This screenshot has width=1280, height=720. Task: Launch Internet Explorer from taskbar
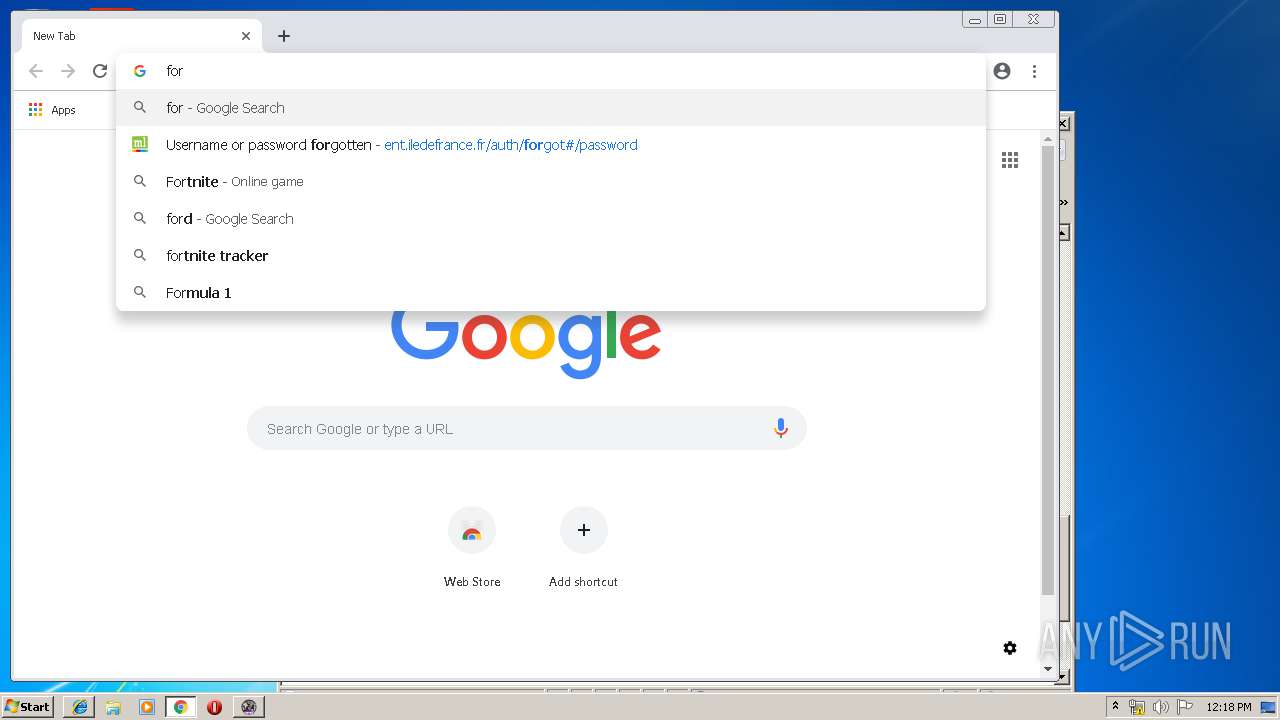click(79, 707)
